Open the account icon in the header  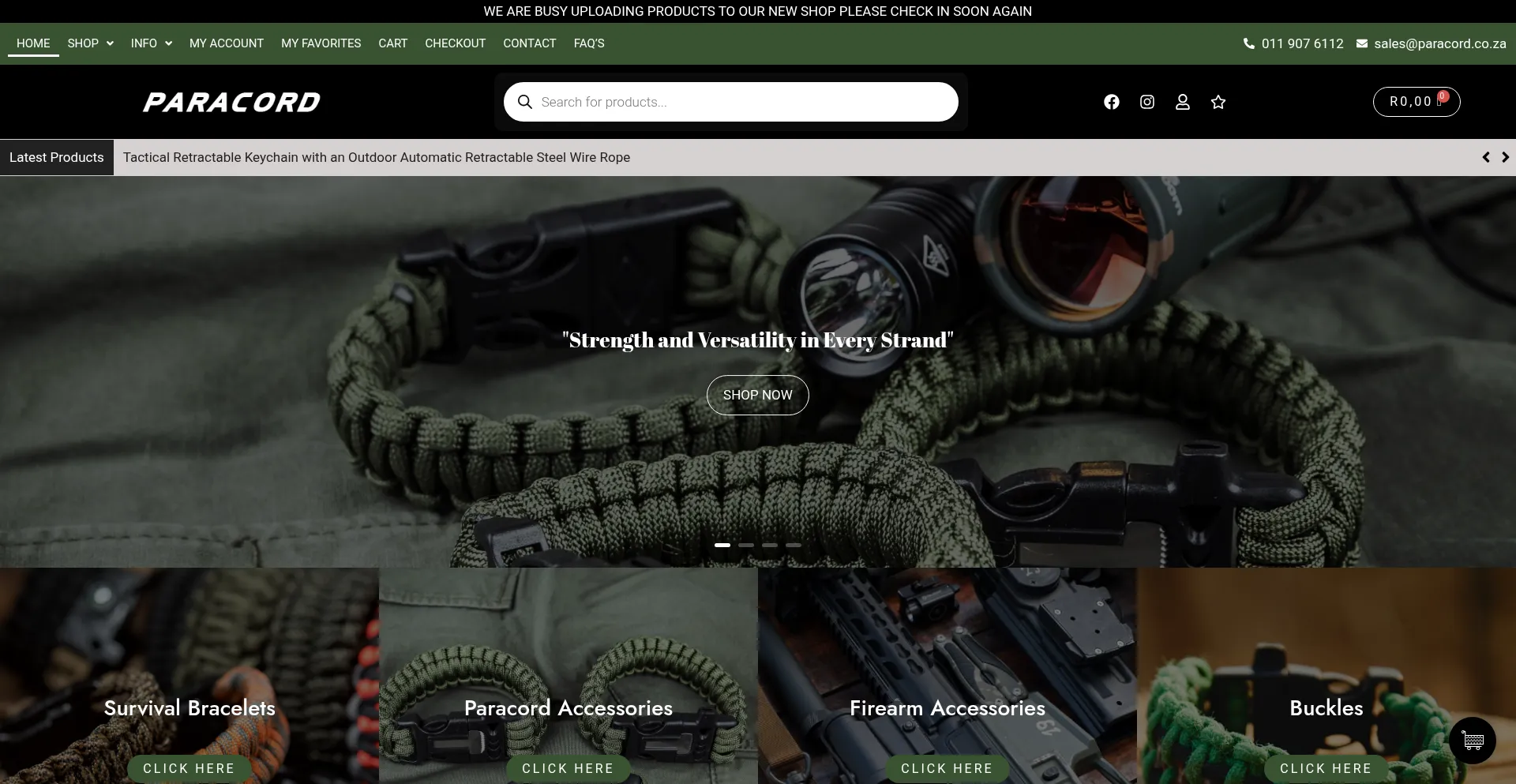pyautogui.click(x=1182, y=102)
